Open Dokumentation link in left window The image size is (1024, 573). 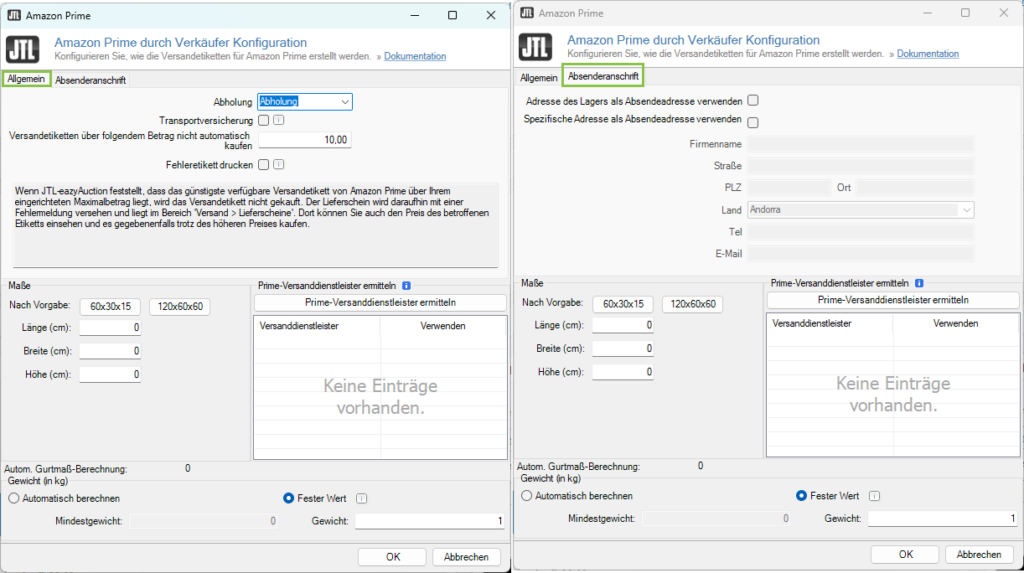pyautogui.click(x=415, y=56)
